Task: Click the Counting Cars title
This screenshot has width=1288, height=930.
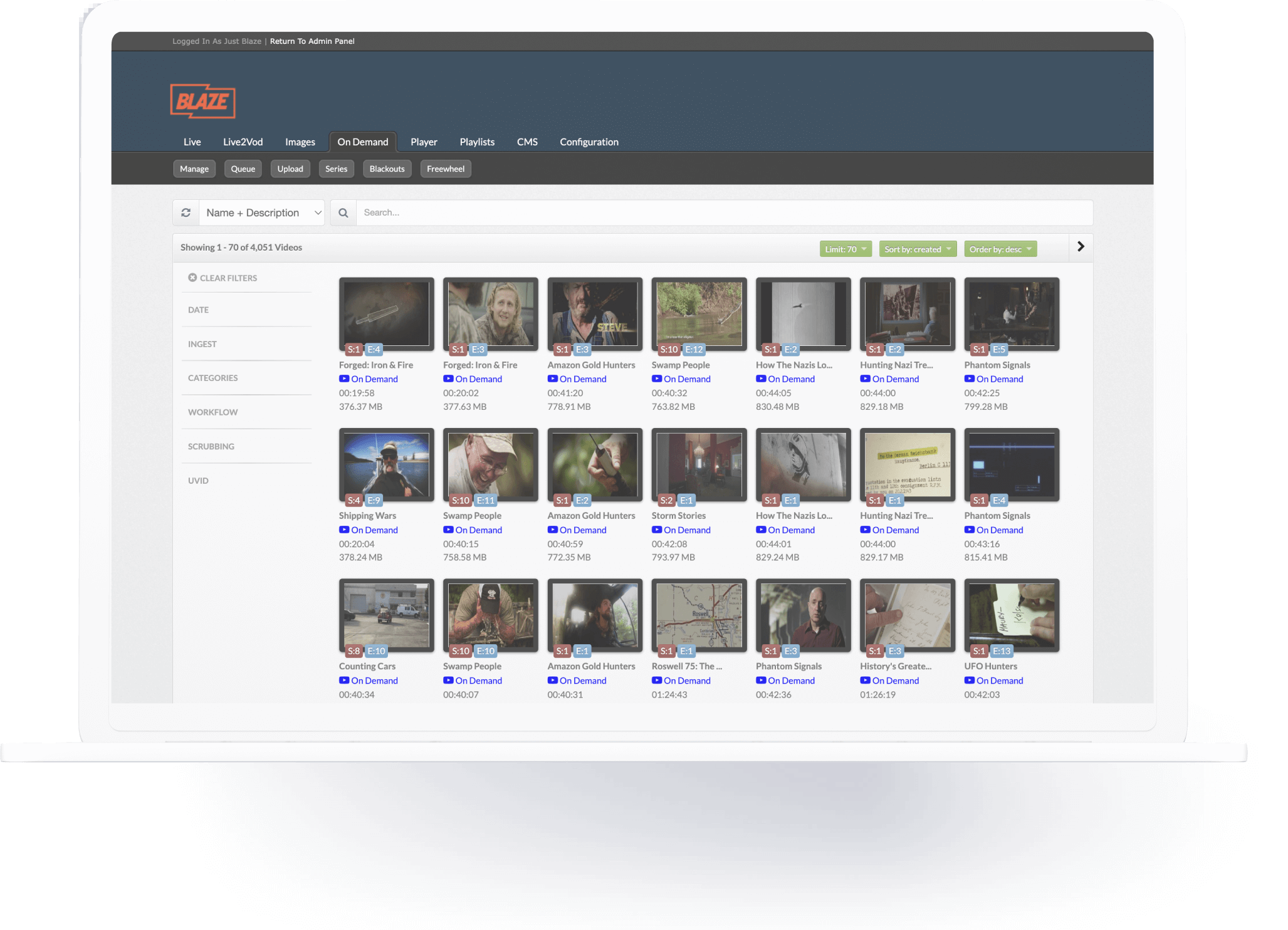Action: 367,666
